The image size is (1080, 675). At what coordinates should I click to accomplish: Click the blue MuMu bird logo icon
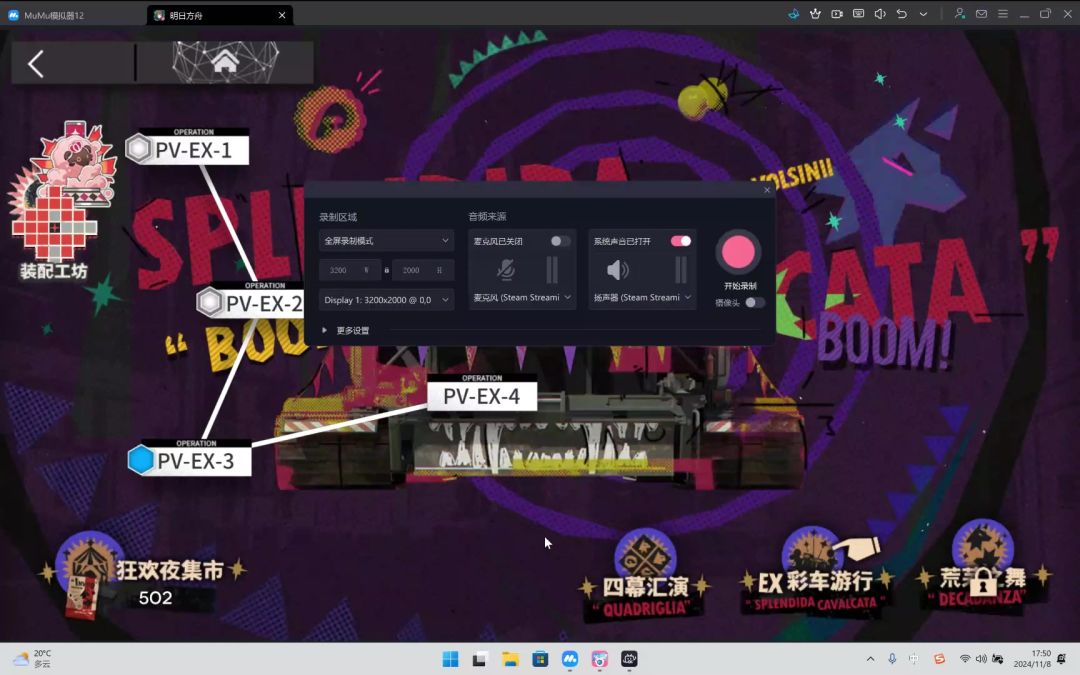tap(793, 14)
